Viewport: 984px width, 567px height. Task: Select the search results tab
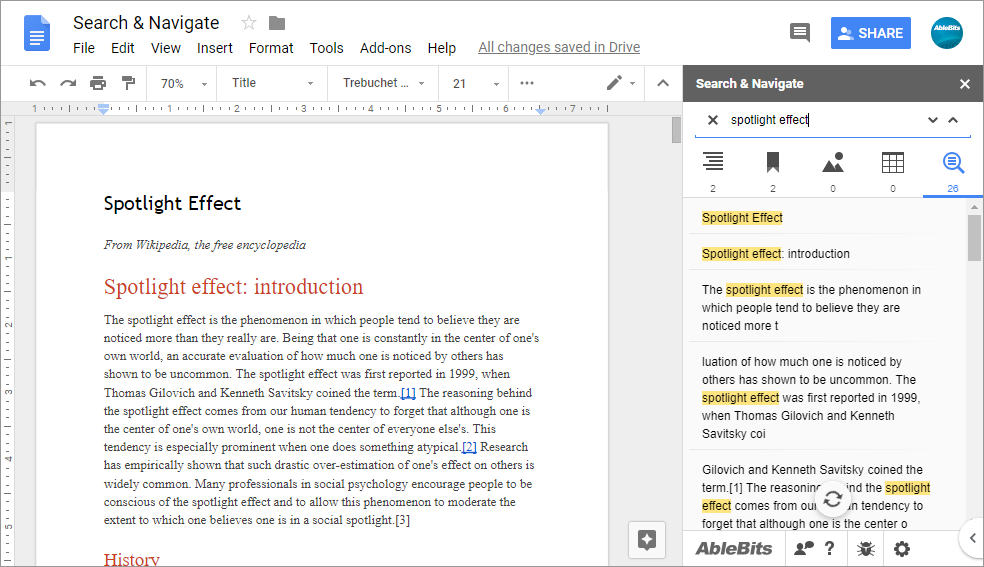click(x=953, y=171)
